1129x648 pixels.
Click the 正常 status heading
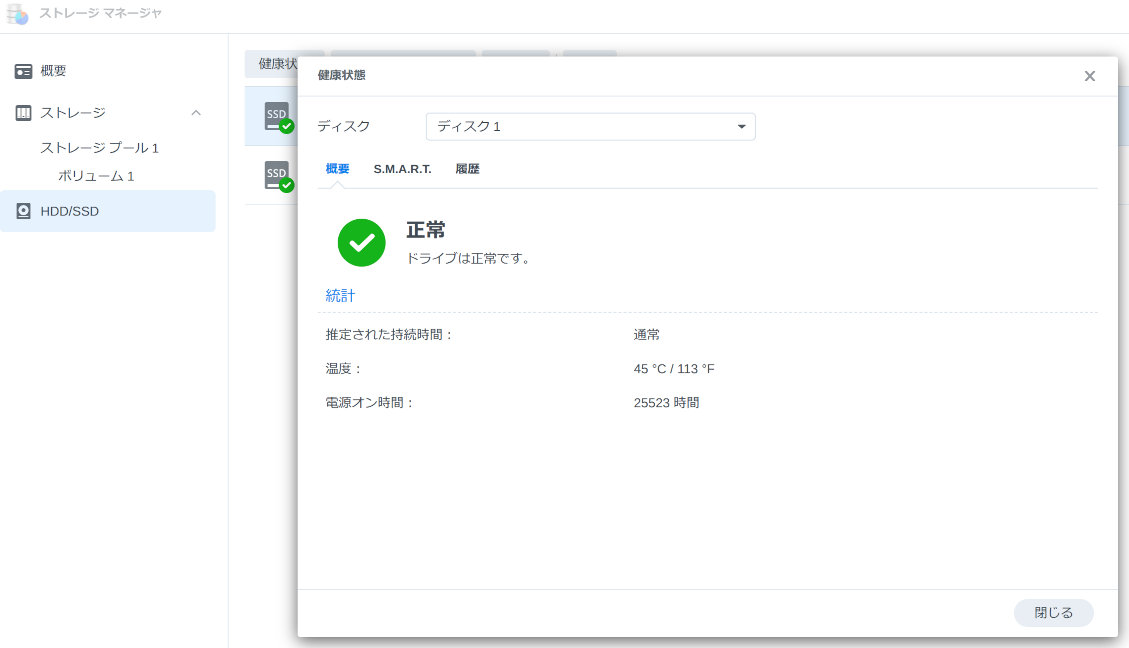[426, 230]
